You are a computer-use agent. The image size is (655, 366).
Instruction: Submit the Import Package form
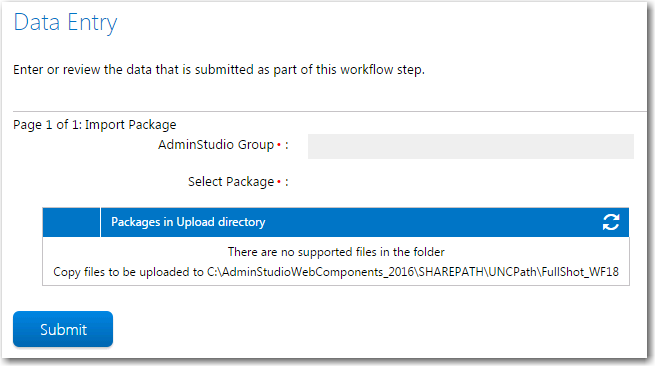(x=63, y=329)
